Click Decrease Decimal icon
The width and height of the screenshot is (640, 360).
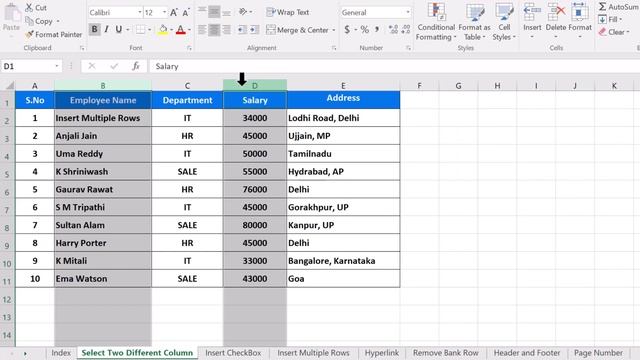pos(406,29)
